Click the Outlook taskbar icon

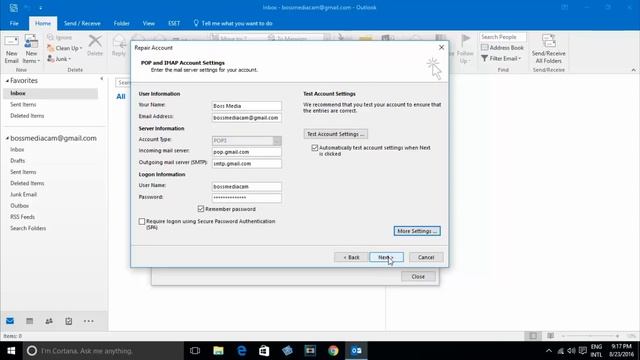356,351
